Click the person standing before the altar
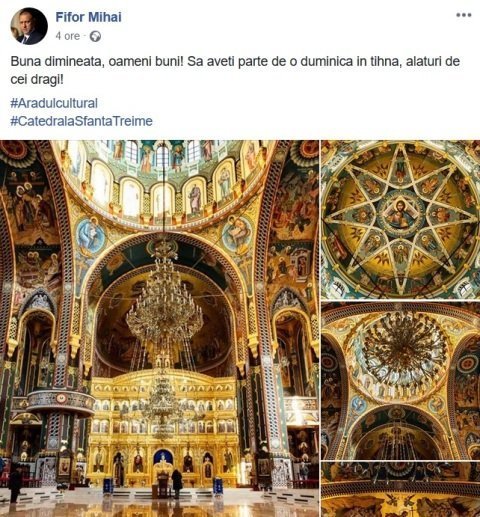This screenshot has width=480, height=517. [x=177, y=483]
